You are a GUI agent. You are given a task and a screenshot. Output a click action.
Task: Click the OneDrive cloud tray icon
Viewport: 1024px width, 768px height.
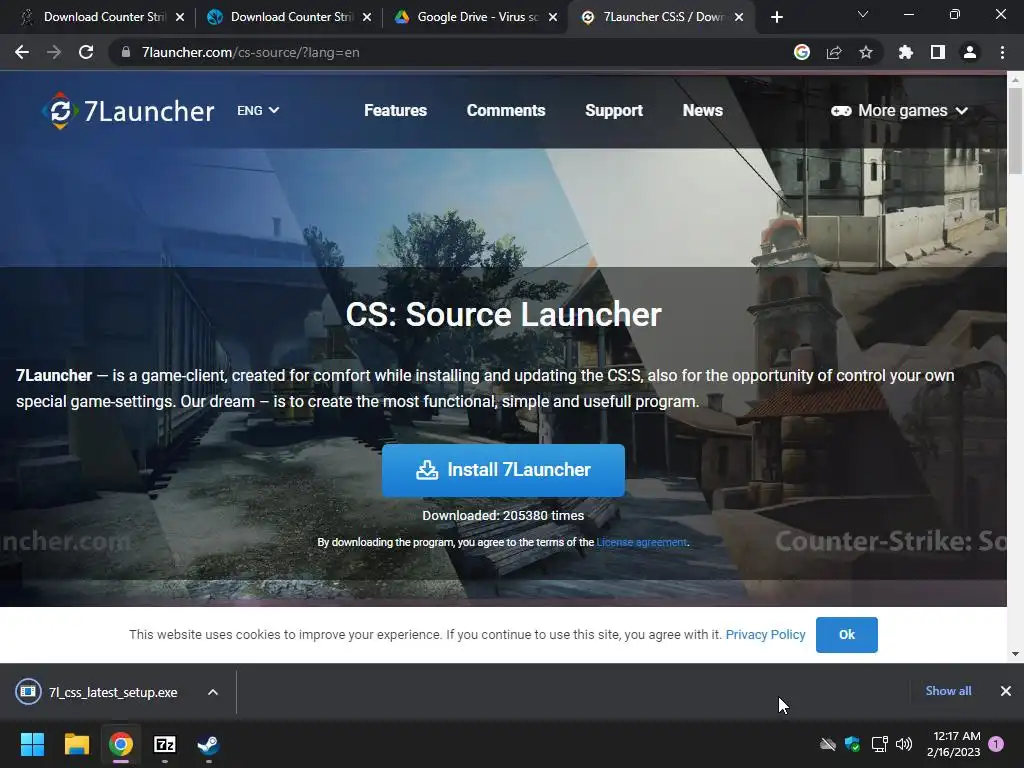(x=827, y=744)
